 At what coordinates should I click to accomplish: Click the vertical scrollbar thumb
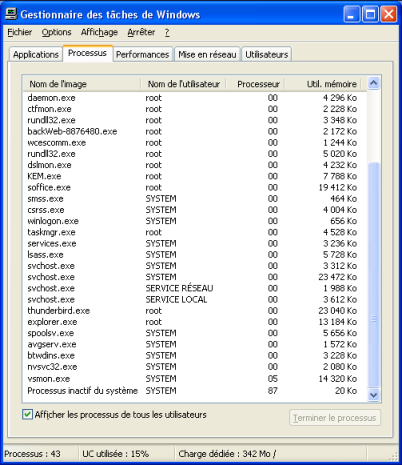tap(374, 274)
